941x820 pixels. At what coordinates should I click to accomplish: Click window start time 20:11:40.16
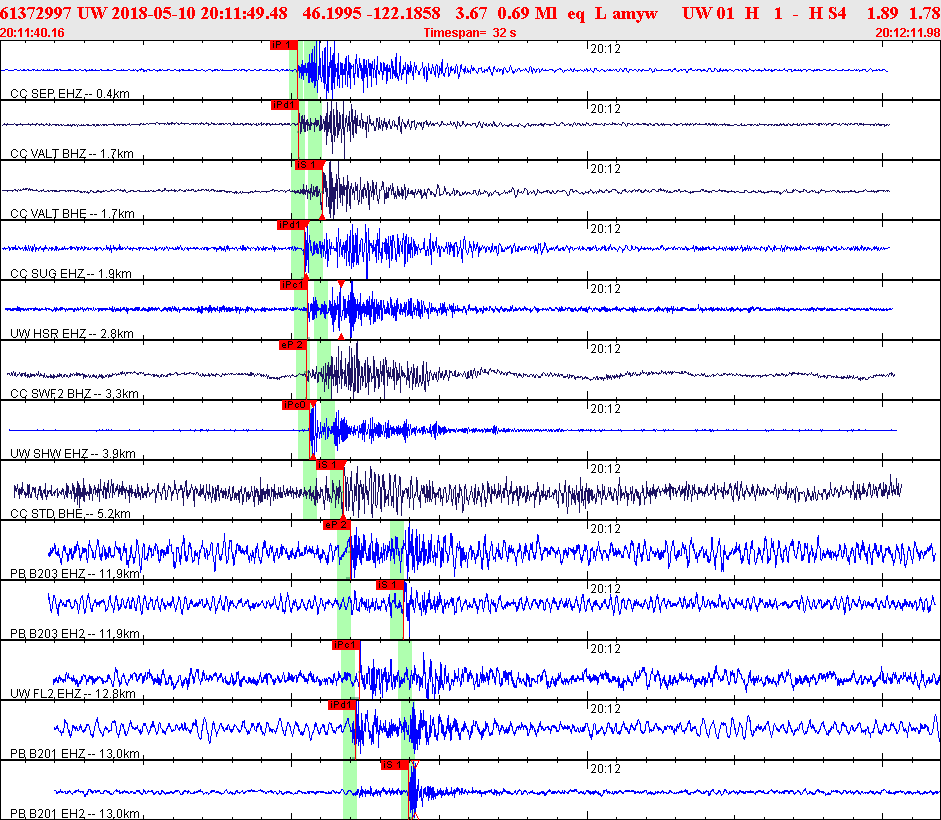32,32
